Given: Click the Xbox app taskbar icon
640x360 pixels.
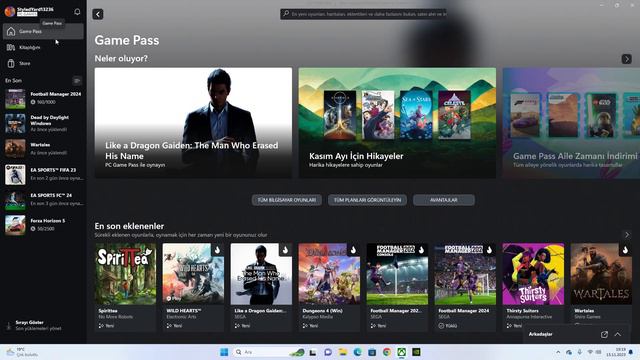Looking at the screenshot, I should 402,352.
